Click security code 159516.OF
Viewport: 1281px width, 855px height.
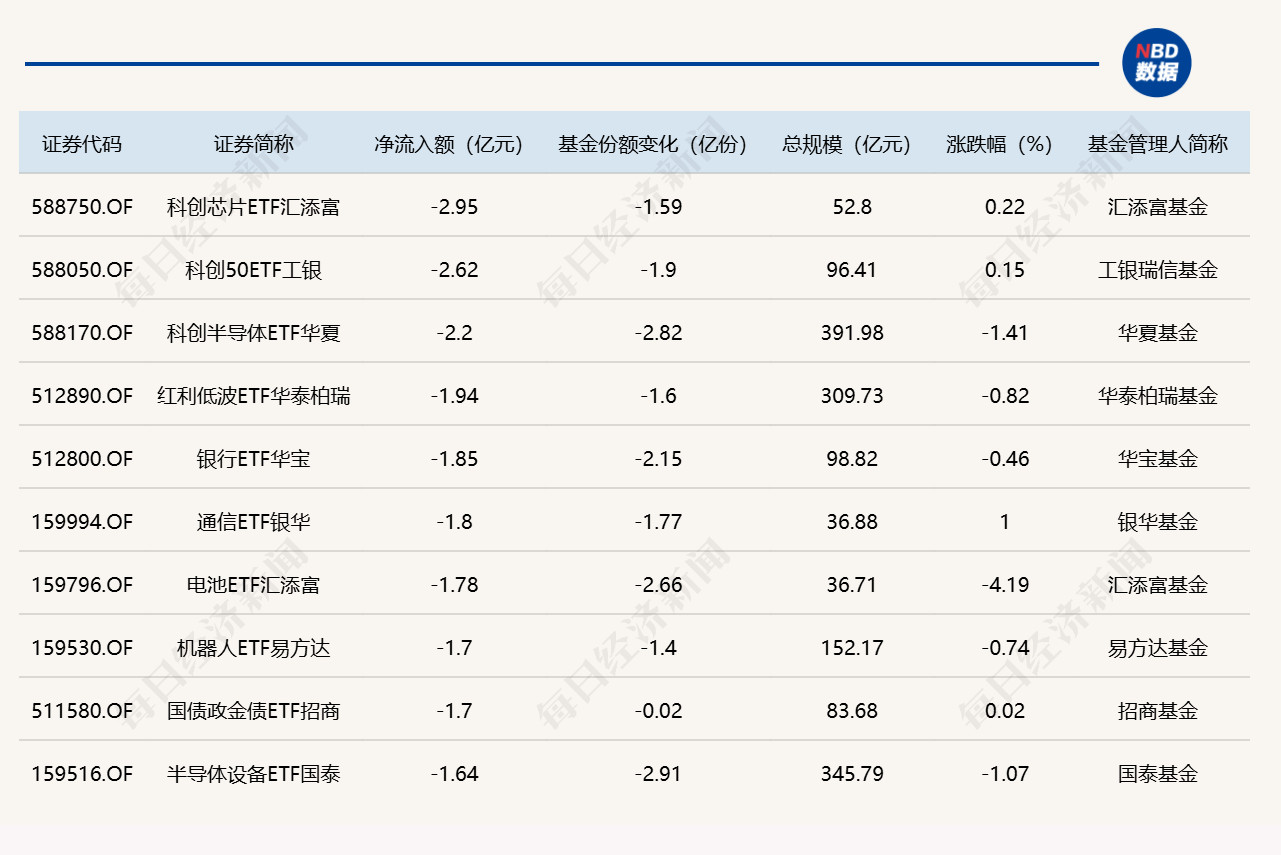click(x=82, y=774)
